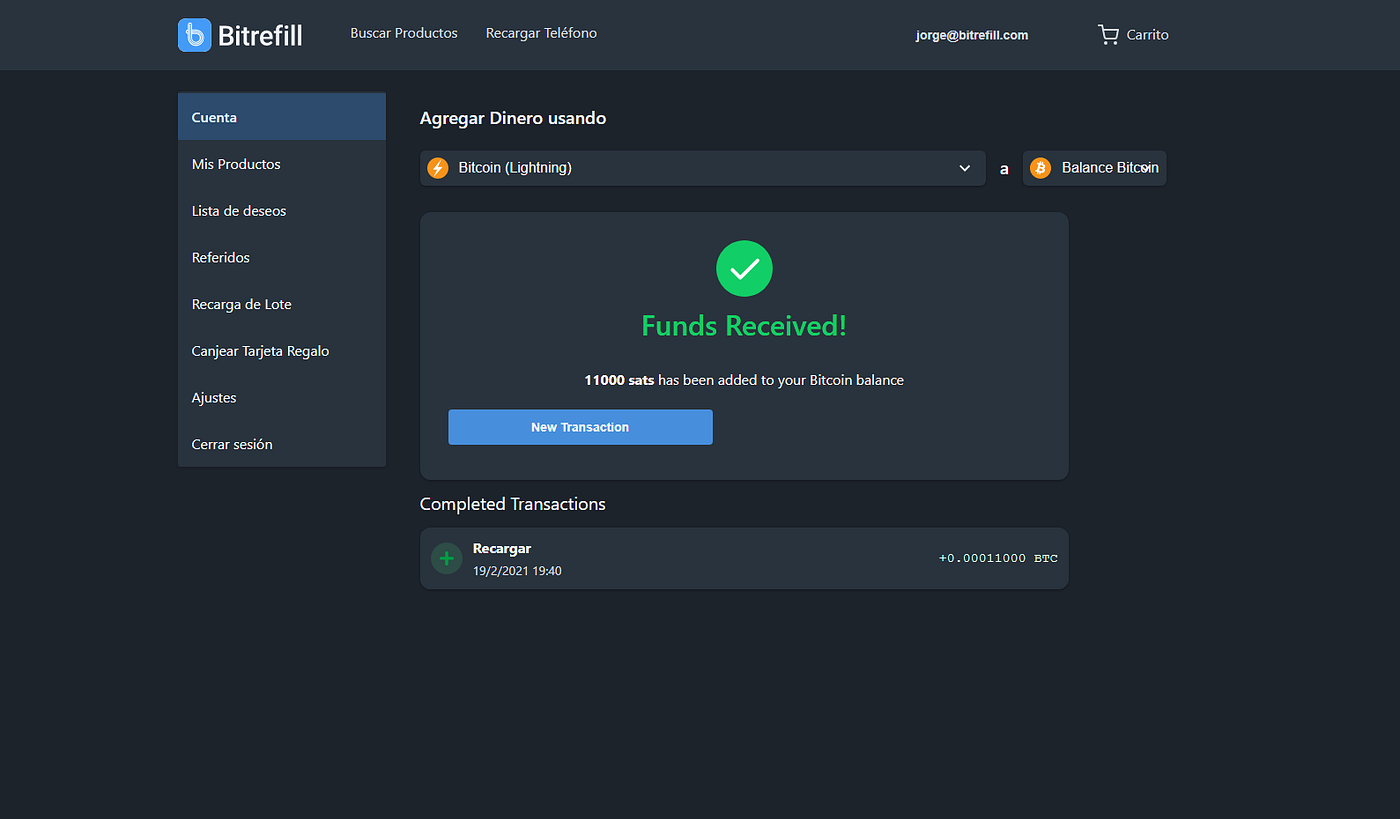The image size is (1400, 819).
Task: Select the Cuenta sidebar tab
Action: pyautogui.click(x=213, y=116)
